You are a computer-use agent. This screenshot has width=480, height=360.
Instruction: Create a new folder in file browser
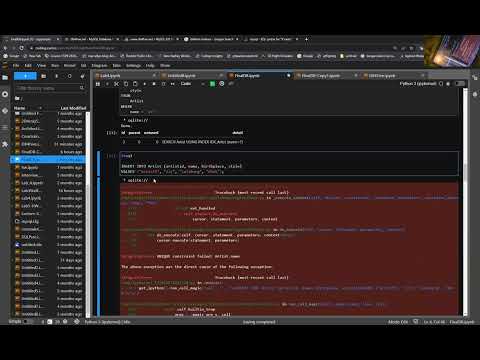pos(44,76)
